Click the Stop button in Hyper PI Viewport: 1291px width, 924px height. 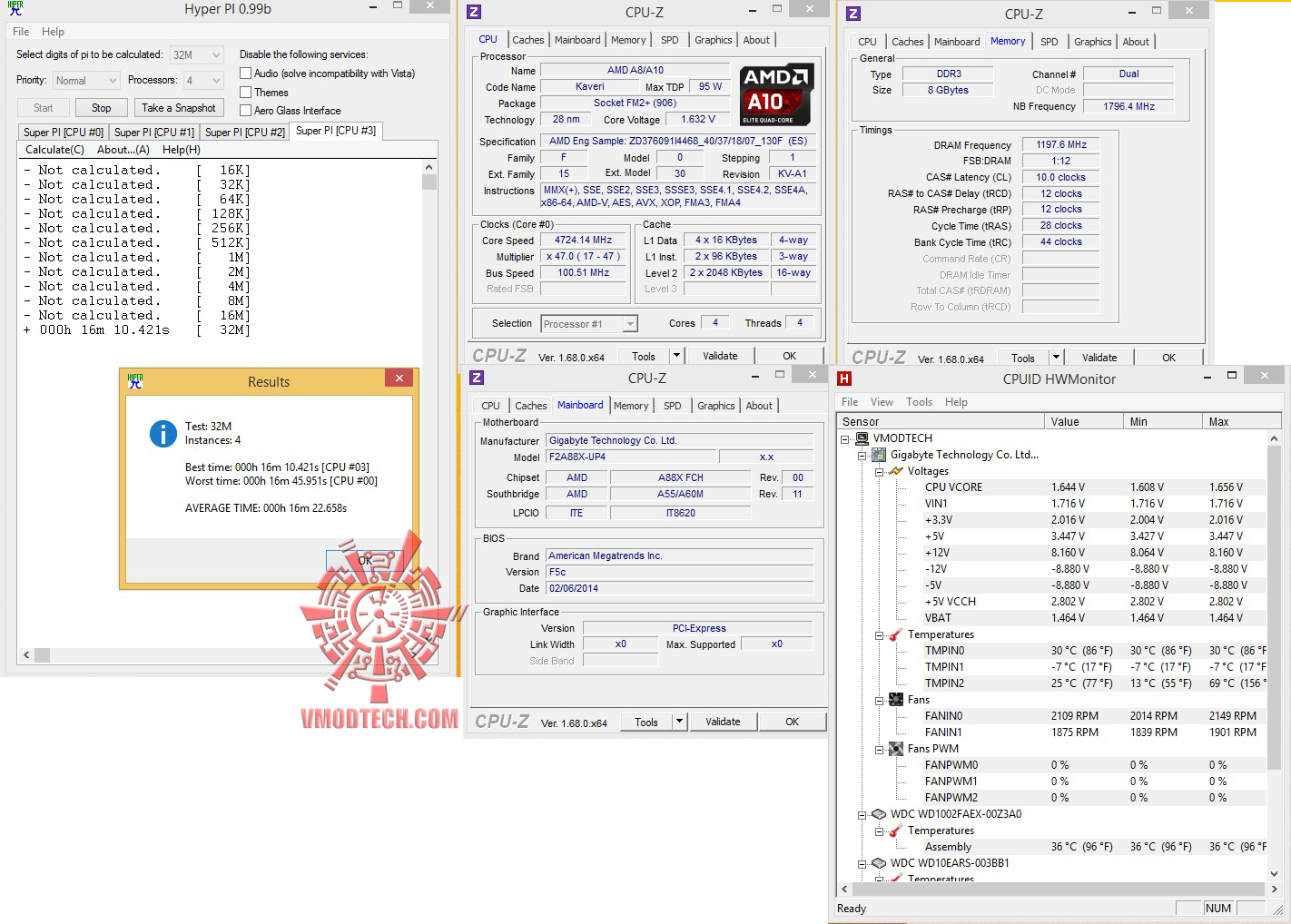[x=101, y=108]
